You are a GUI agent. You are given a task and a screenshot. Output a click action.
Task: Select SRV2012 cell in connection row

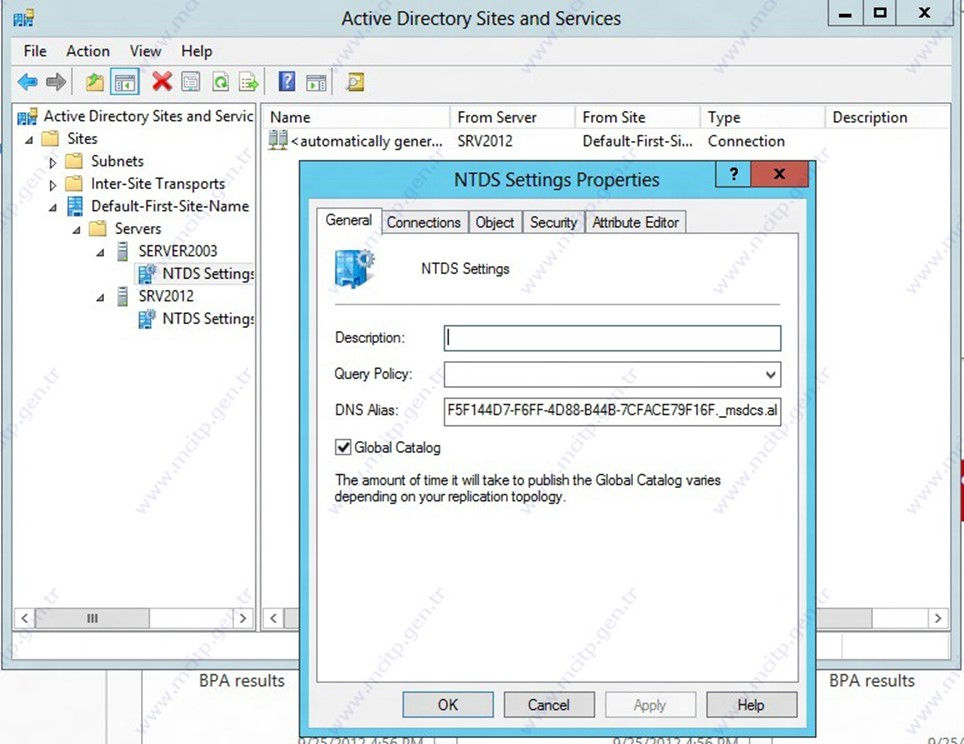click(x=484, y=141)
